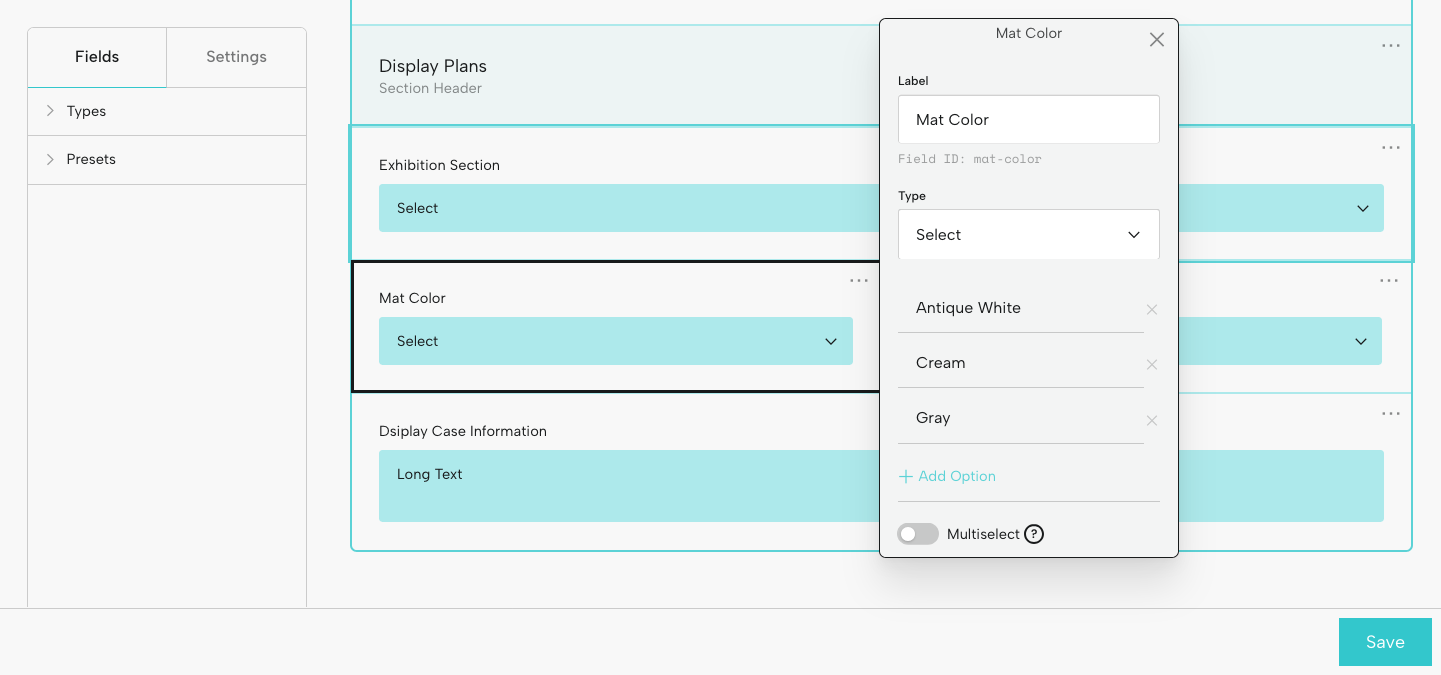The height and width of the screenshot is (675, 1441).
Task: Click the Display Plans section header options menu
Action: coord(1390,45)
